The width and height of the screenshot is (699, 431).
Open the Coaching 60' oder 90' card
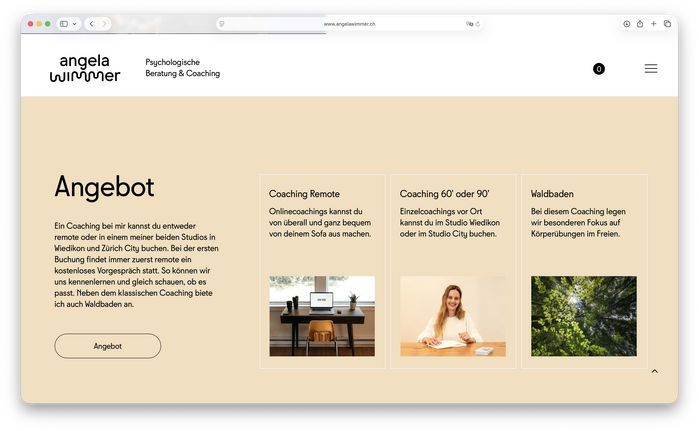pyautogui.click(x=453, y=271)
